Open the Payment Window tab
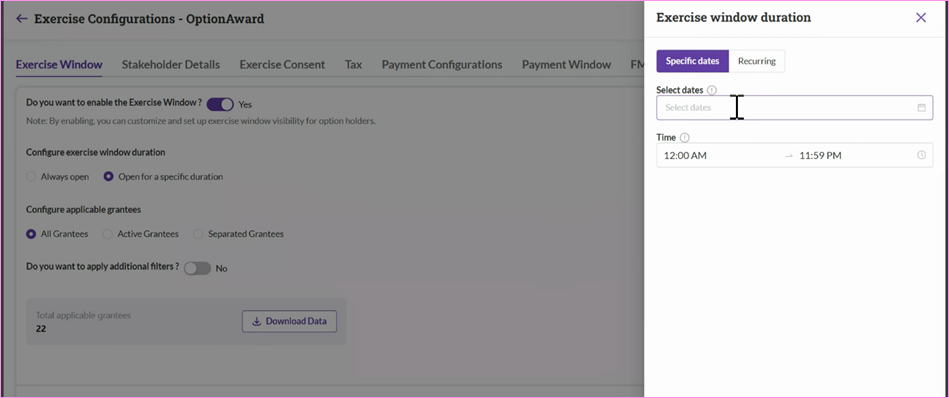 click(566, 65)
